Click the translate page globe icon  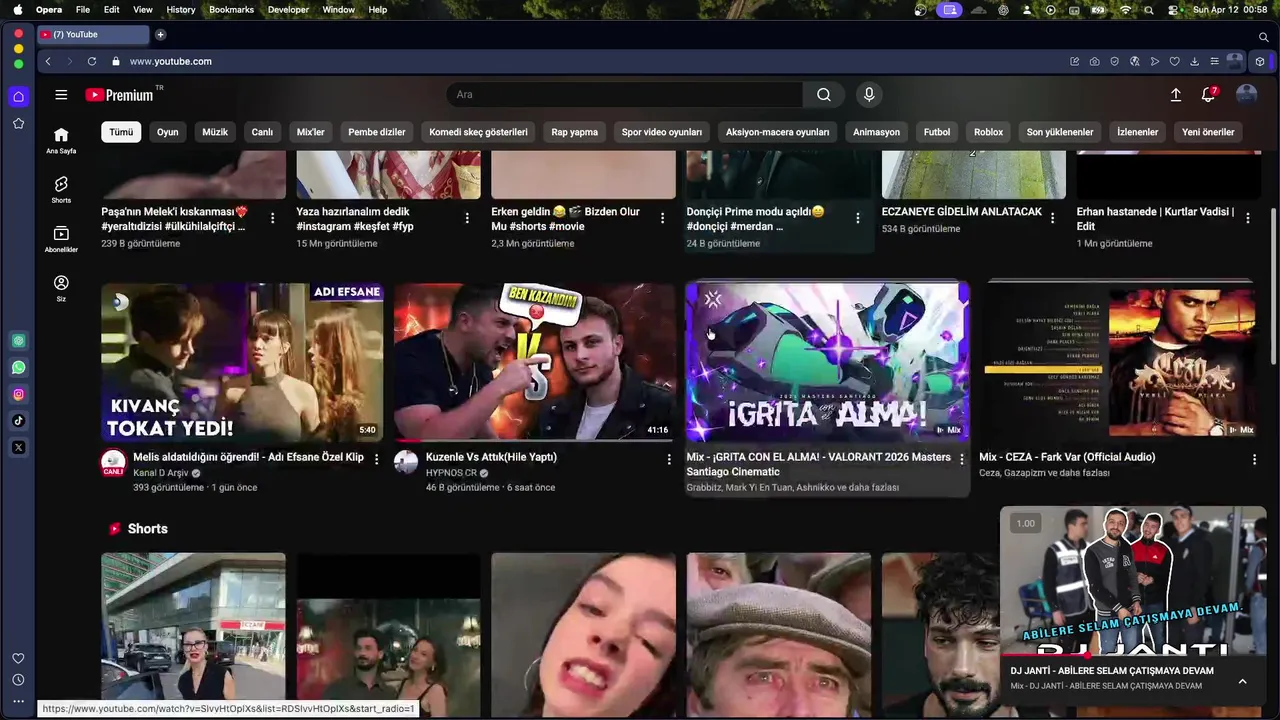(x=1135, y=61)
